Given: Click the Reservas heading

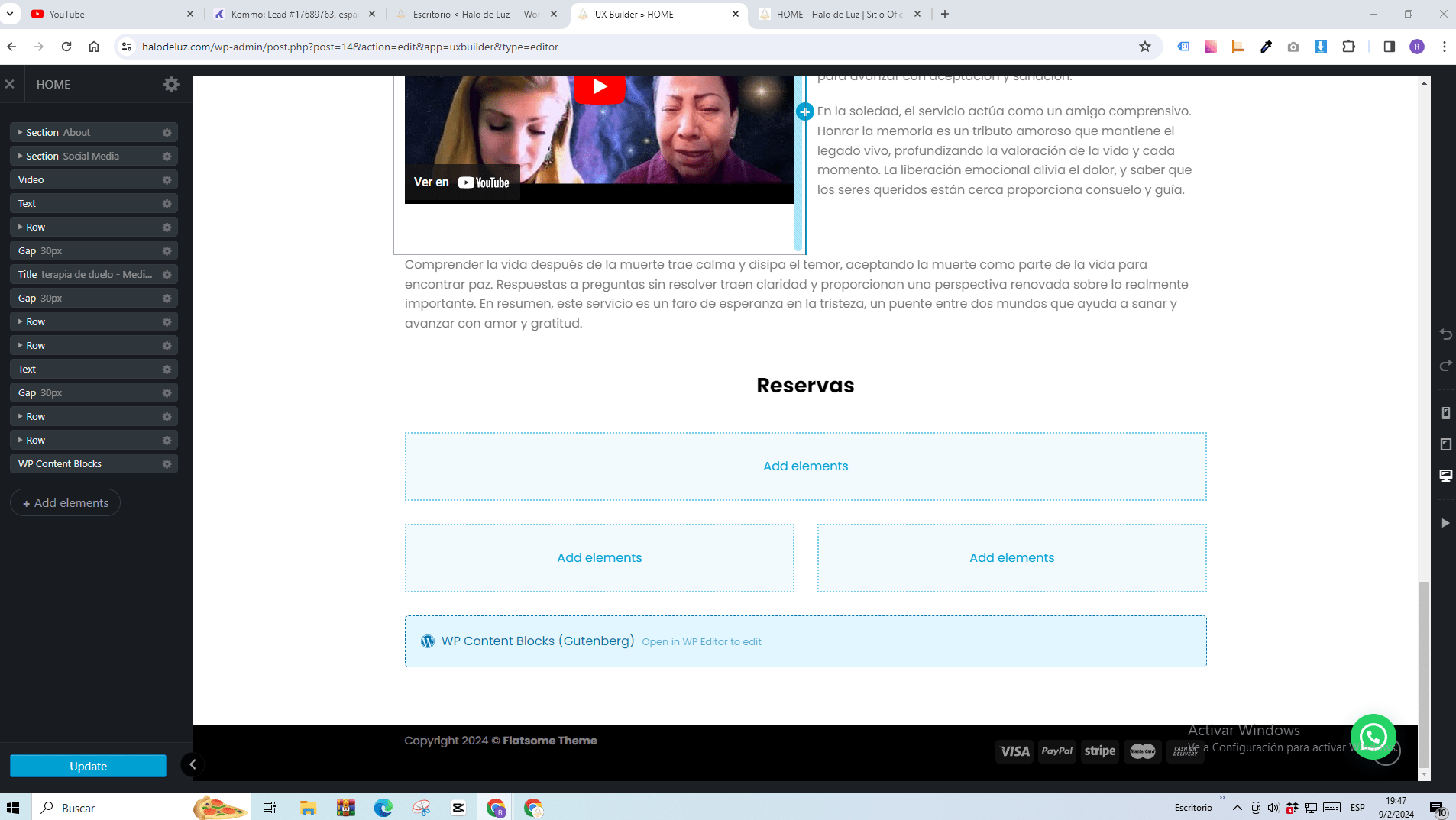Looking at the screenshot, I should click(805, 386).
